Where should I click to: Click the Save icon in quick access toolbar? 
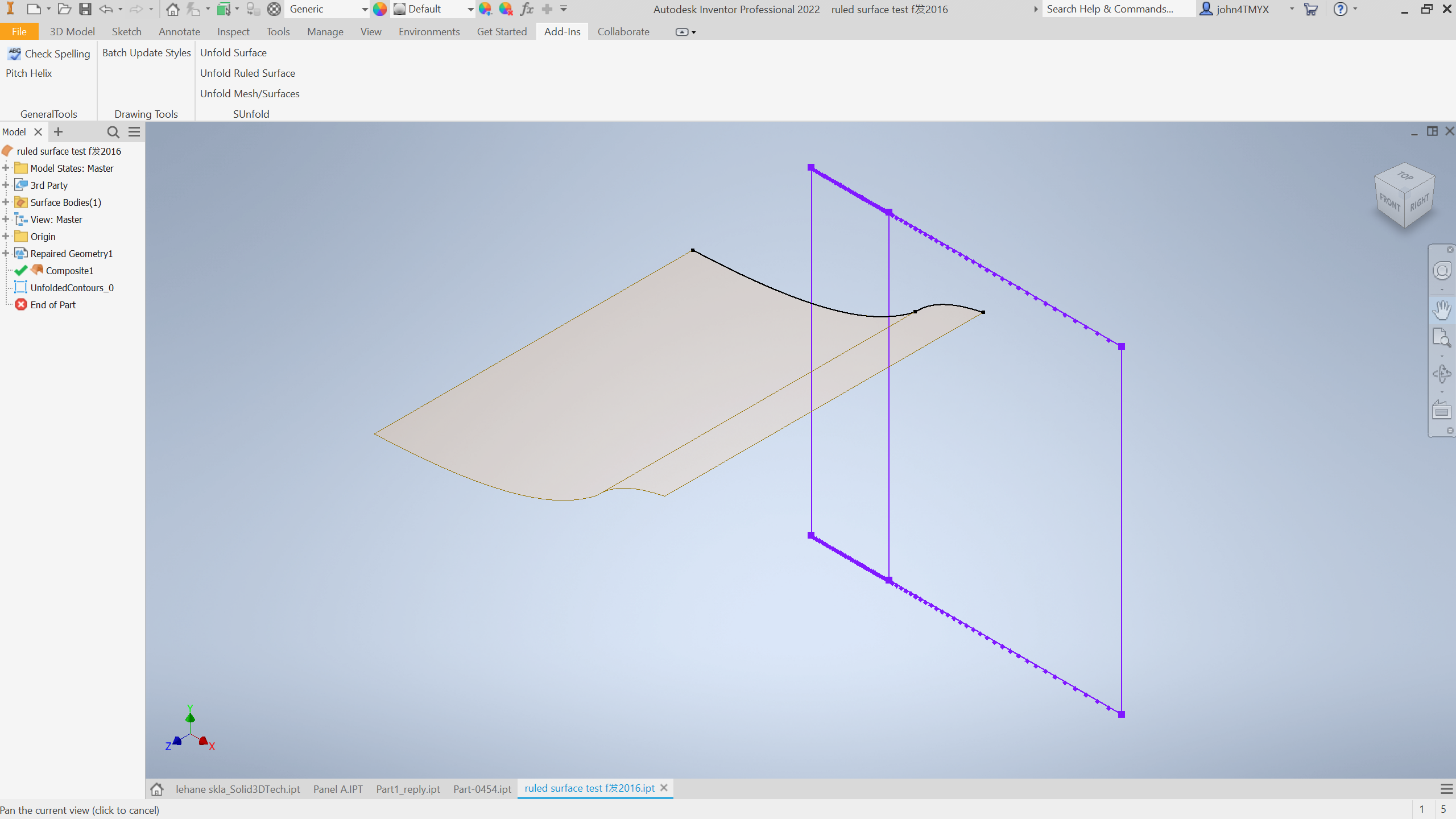click(x=85, y=9)
